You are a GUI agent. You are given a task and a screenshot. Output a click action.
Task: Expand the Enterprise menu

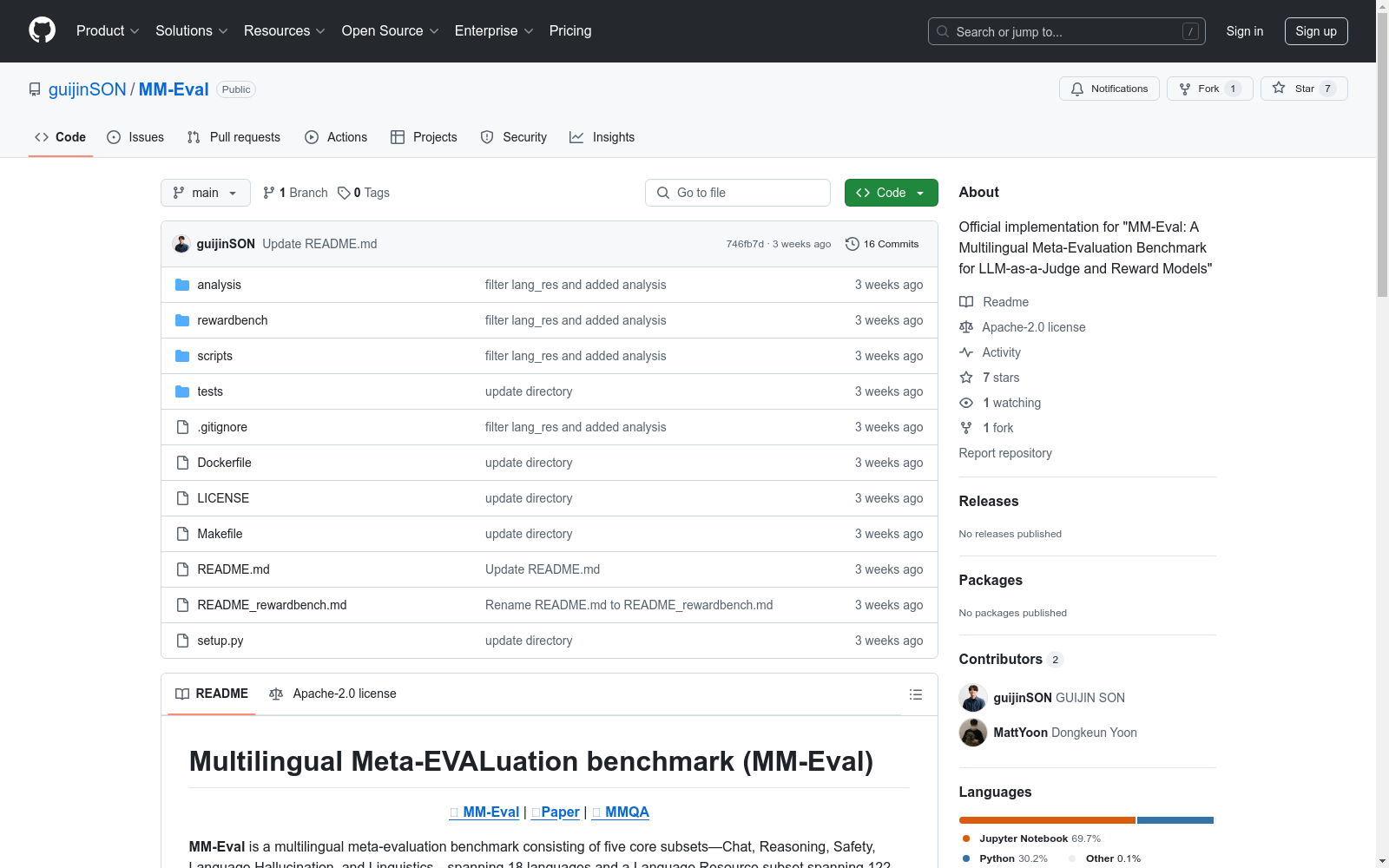(494, 31)
